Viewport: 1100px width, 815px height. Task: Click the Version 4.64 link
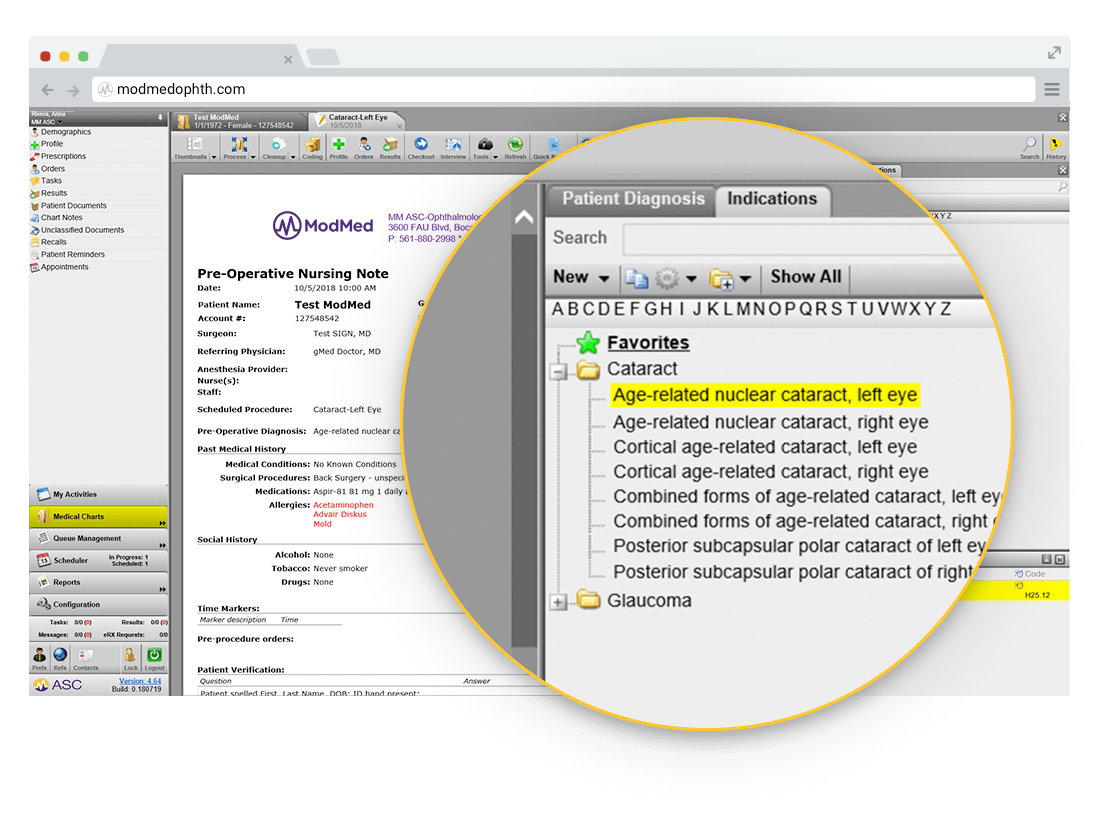(140, 681)
